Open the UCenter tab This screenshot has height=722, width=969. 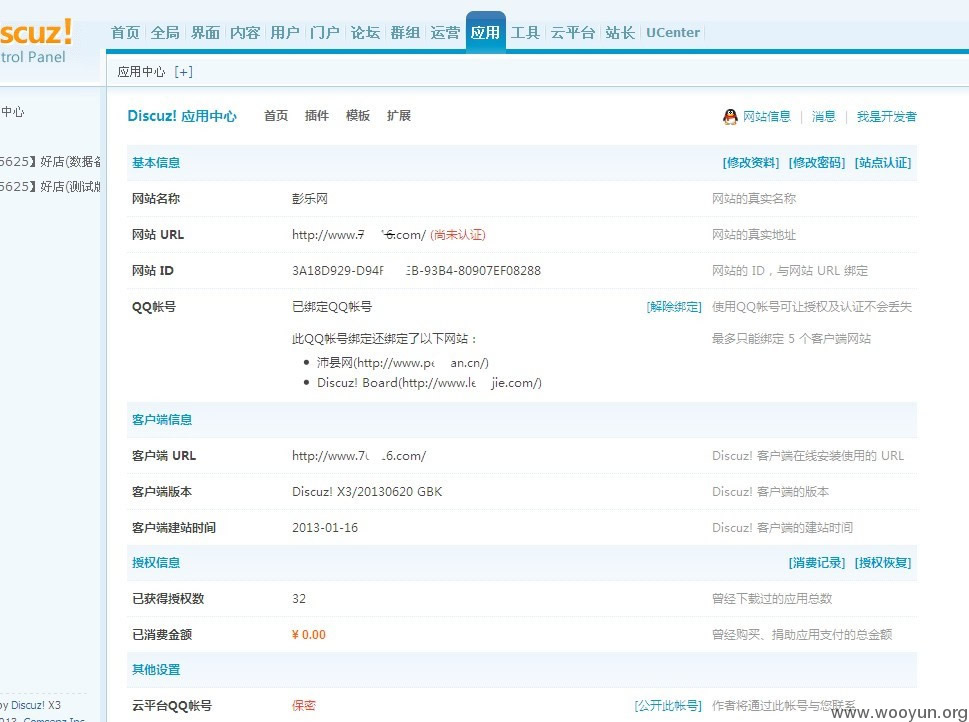click(672, 32)
